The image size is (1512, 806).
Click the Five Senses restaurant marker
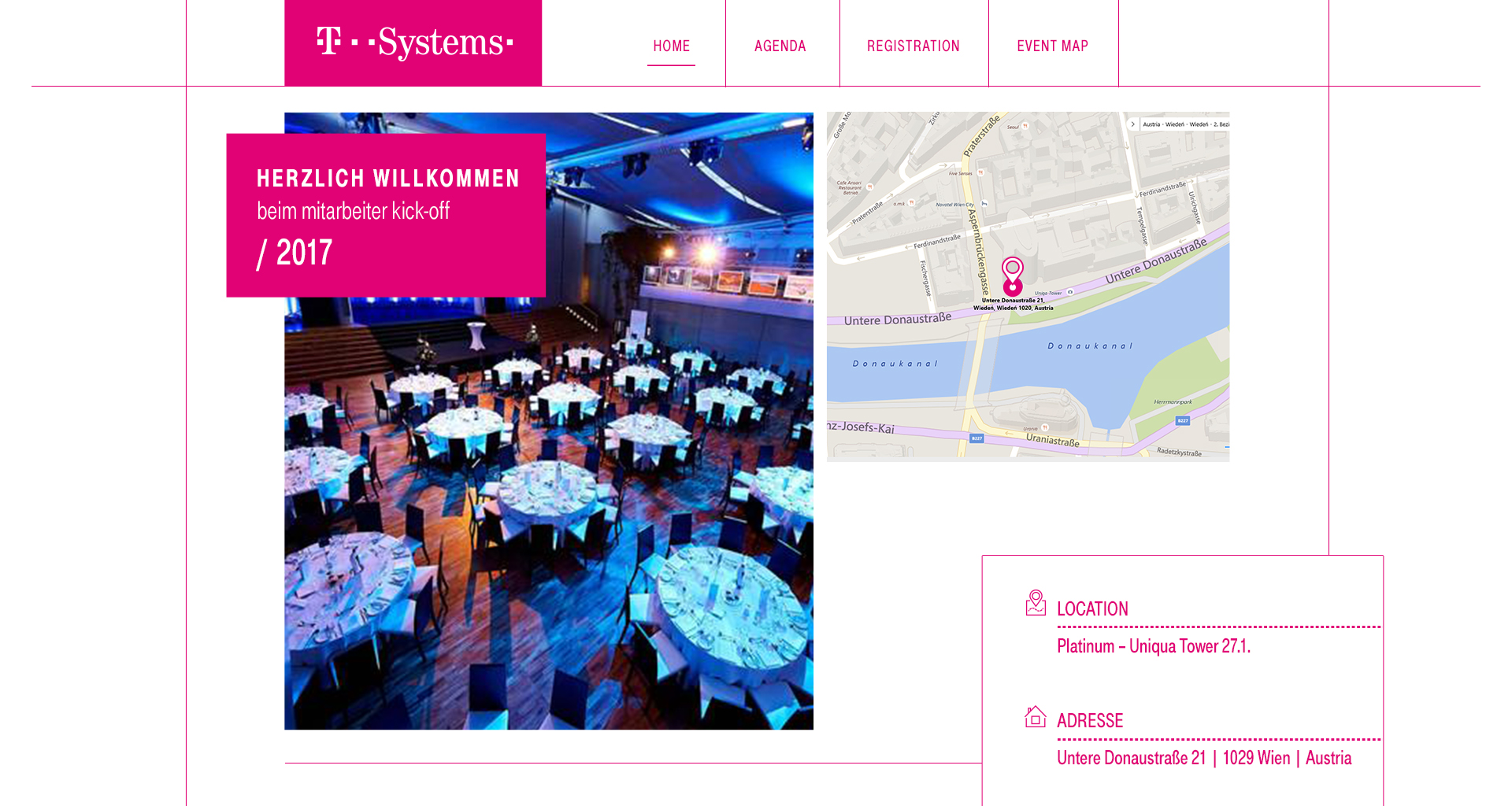tap(981, 172)
